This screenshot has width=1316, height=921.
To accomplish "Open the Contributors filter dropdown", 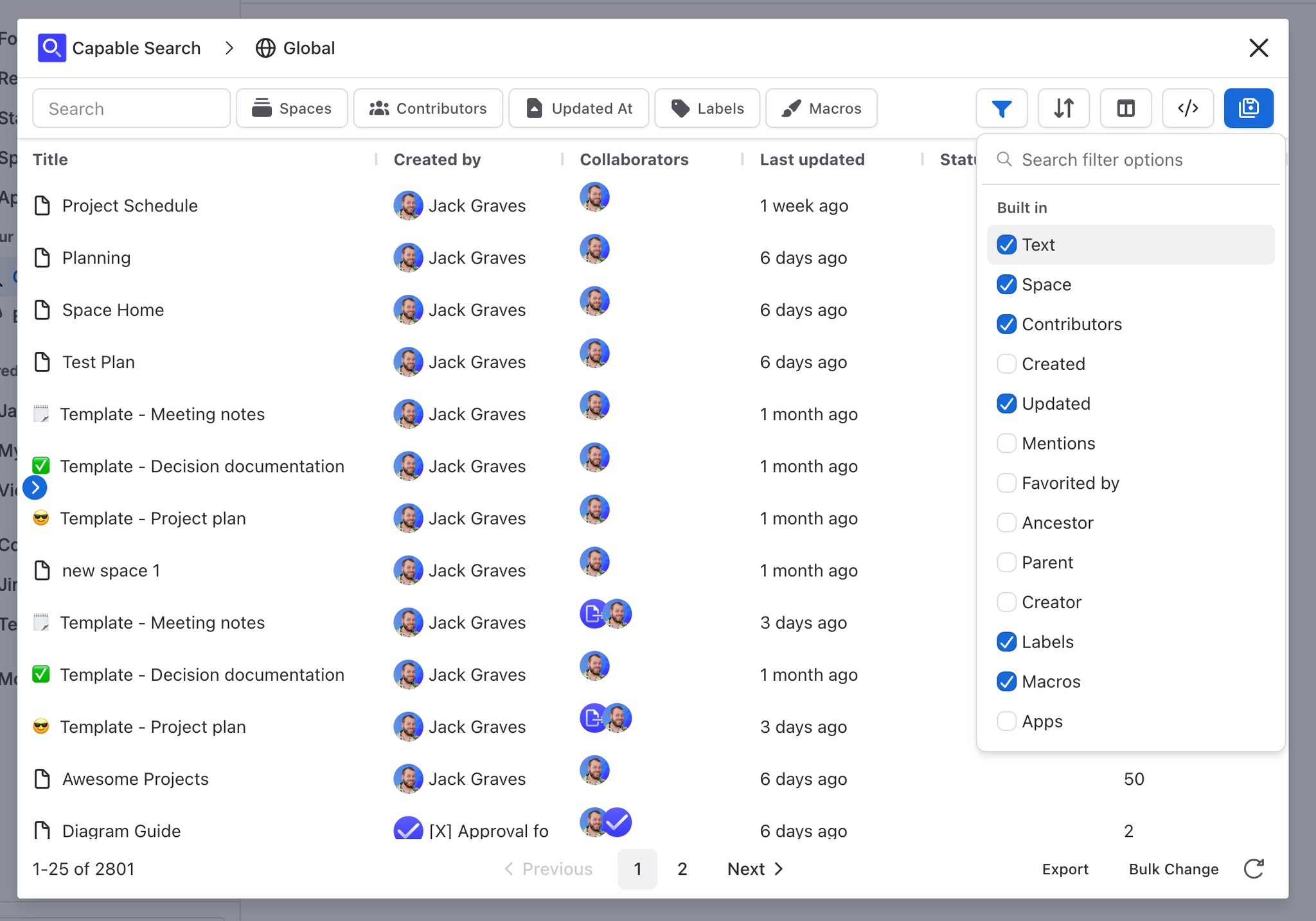I will click(428, 109).
